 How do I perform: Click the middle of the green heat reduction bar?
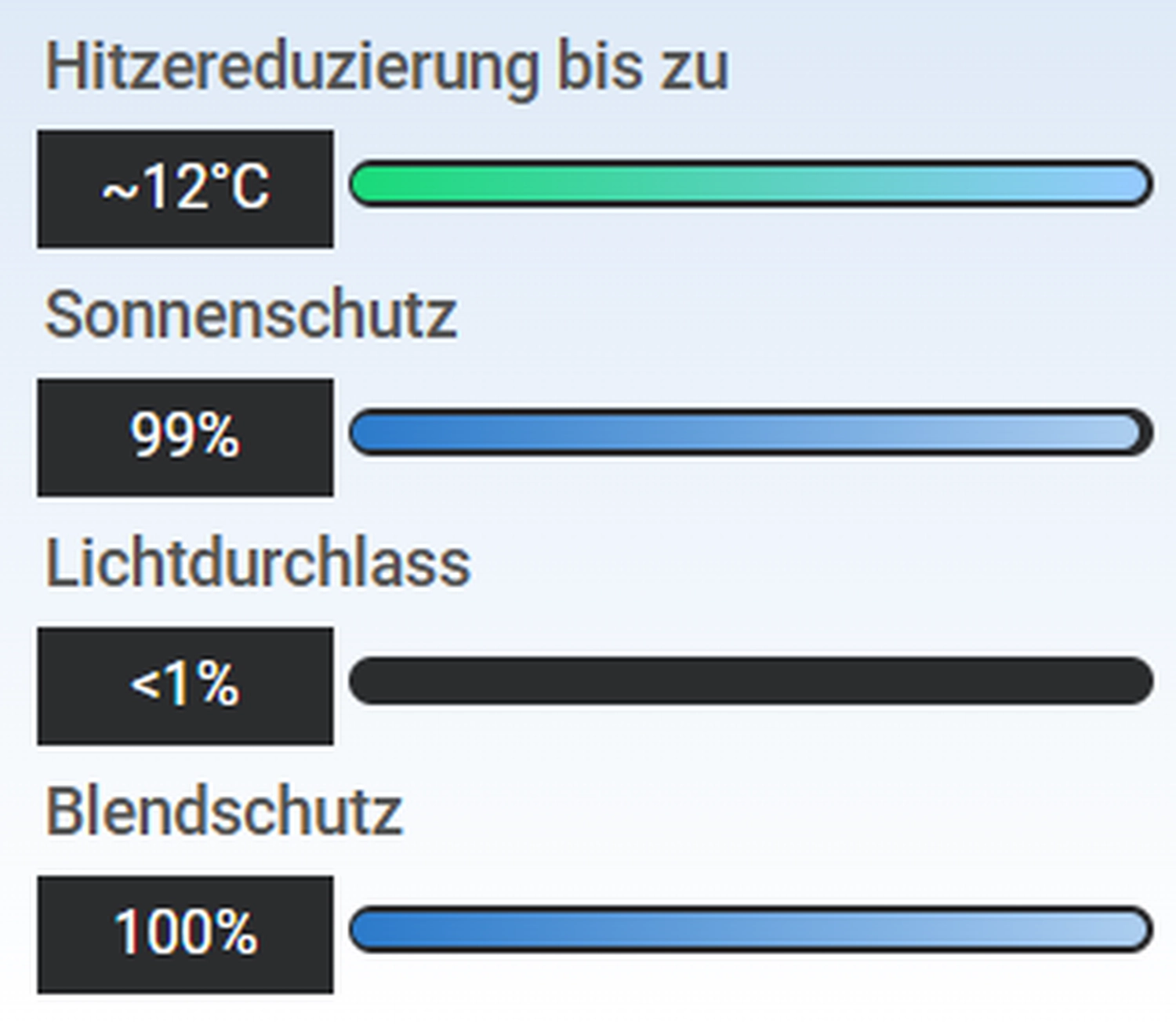[751, 184]
